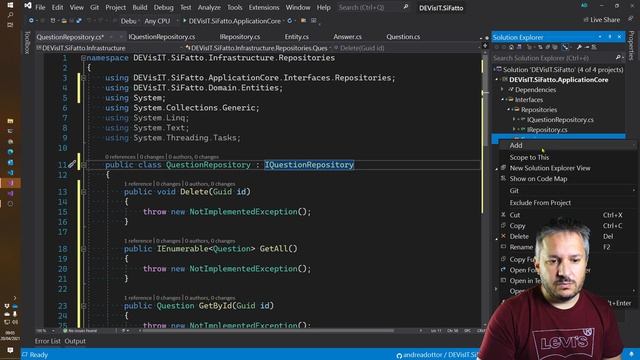640x360 pixels.
Task: Click the '1 reference' CodeLens above Delete
Action: (x=138, y=184)
